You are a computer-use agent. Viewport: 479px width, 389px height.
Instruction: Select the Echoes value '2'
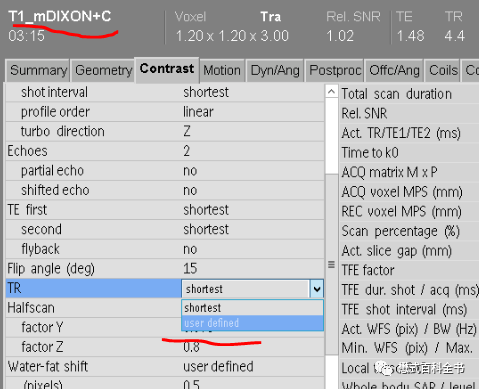tap(186, 151)
